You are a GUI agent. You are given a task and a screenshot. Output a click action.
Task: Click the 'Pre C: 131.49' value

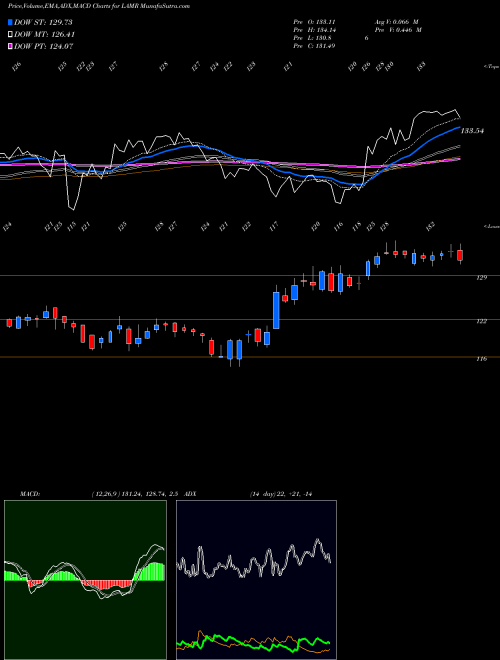(314, 46)
